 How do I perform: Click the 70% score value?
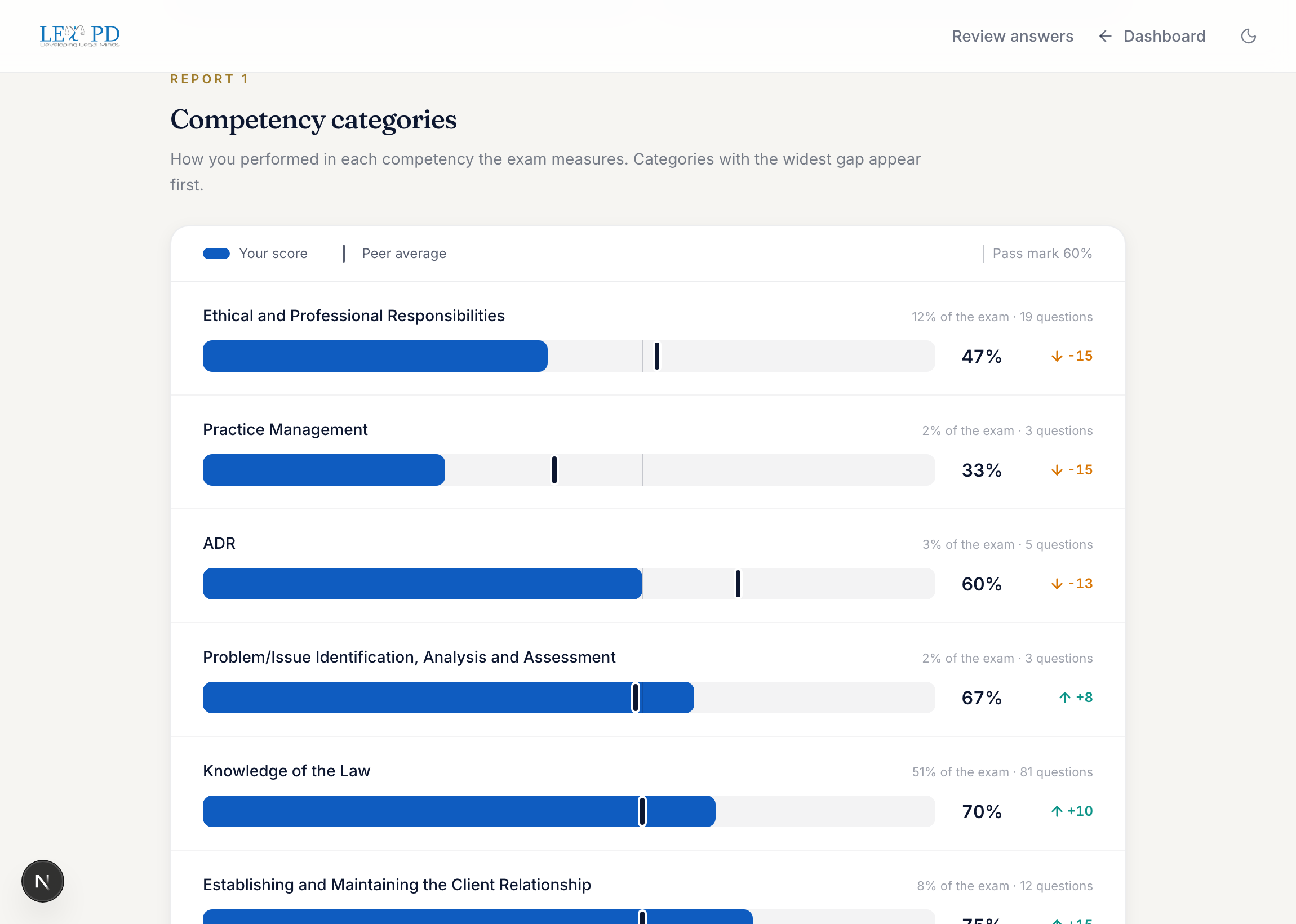pyautogui.click(x=982, y=811)
